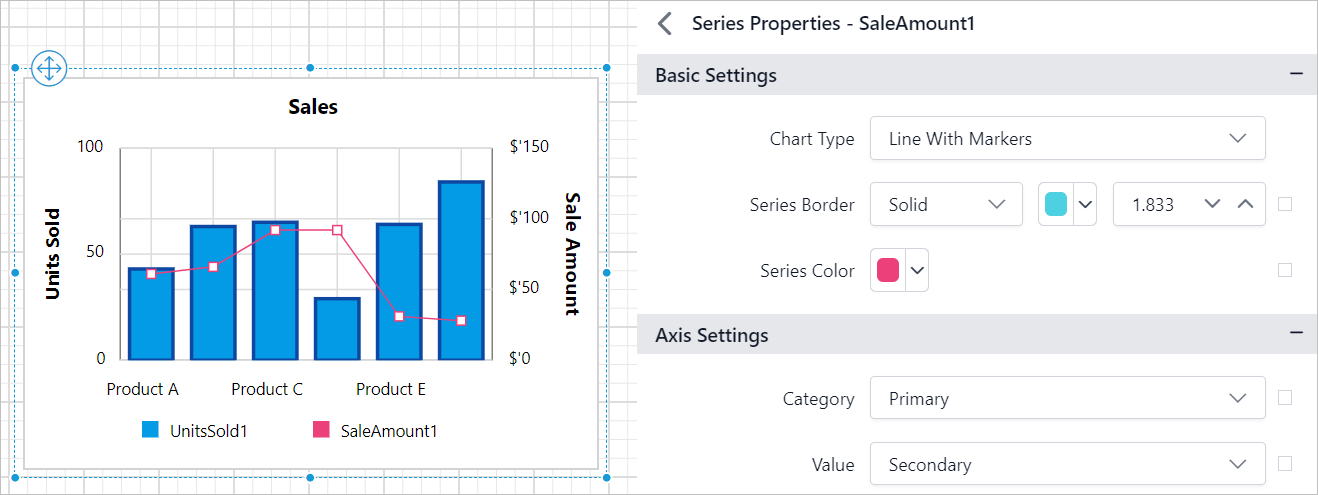Toggle the Series Color checkbox
This screenshot has height=495, width=1318.
pos(1285,270)
